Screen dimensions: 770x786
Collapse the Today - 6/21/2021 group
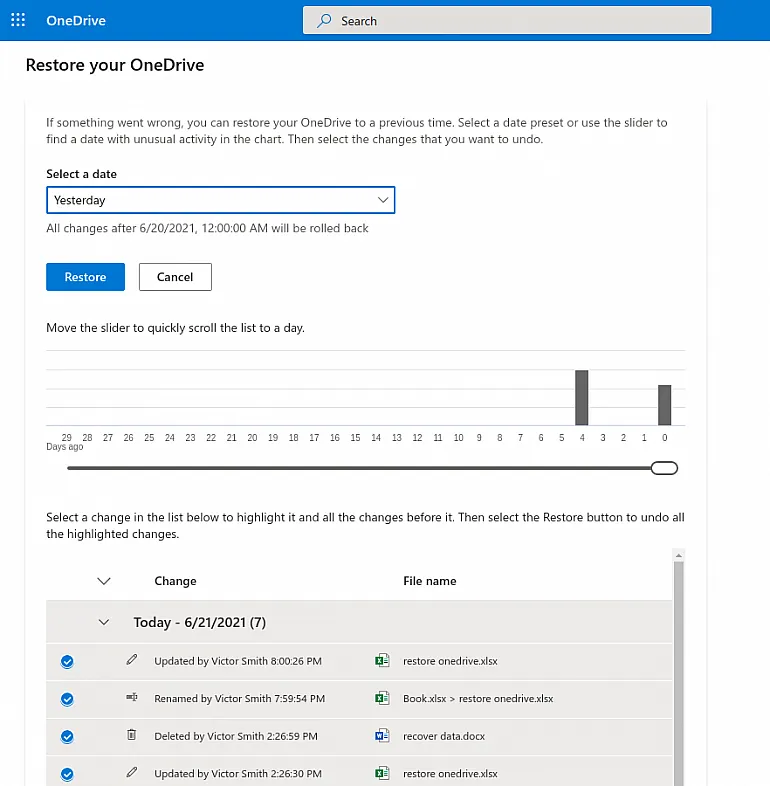point(103,622)
